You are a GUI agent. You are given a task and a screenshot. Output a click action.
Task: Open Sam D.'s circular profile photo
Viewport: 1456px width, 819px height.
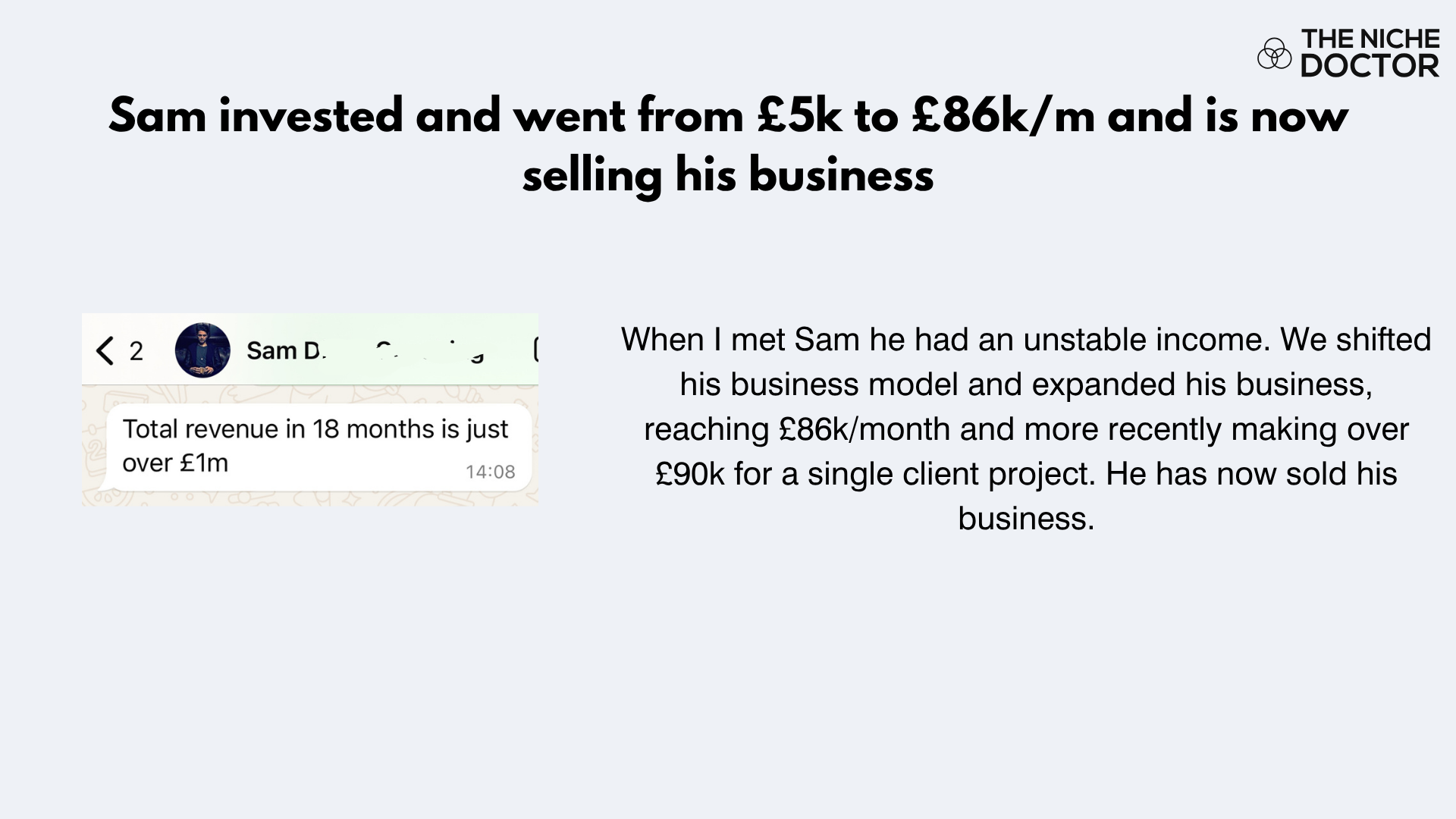pos(202,350)
